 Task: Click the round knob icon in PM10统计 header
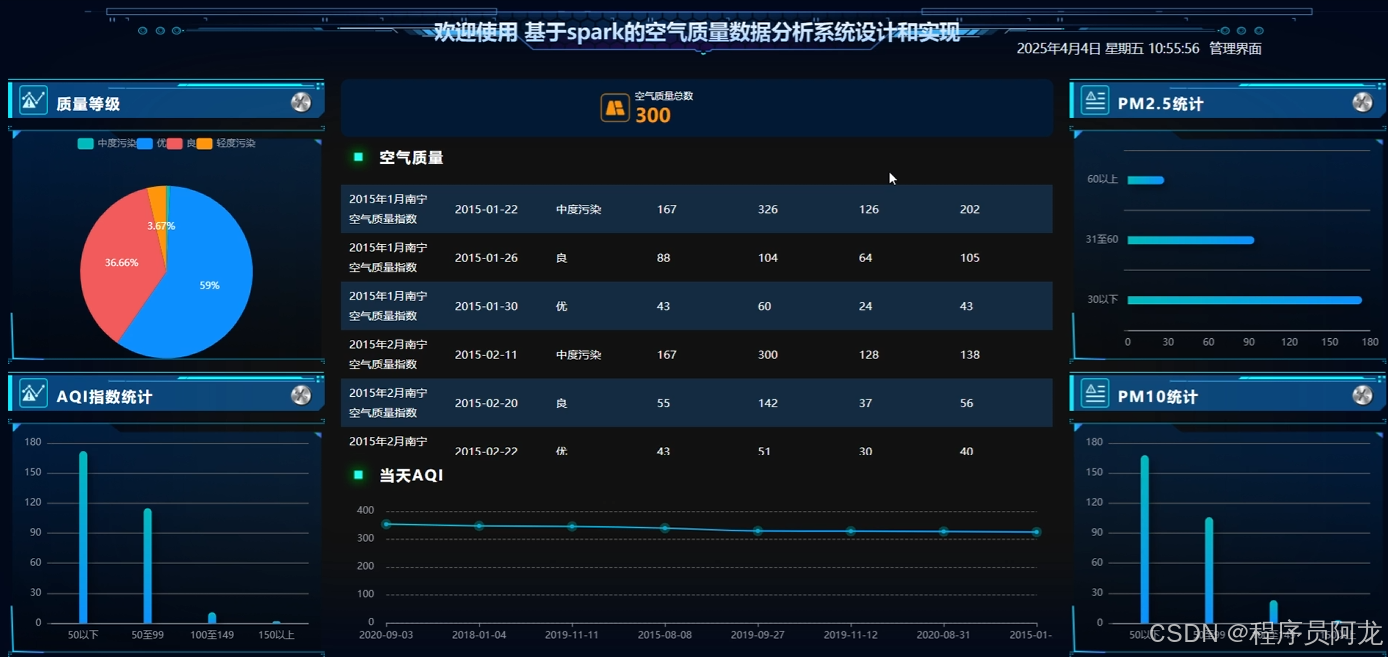click(1362, 395)
